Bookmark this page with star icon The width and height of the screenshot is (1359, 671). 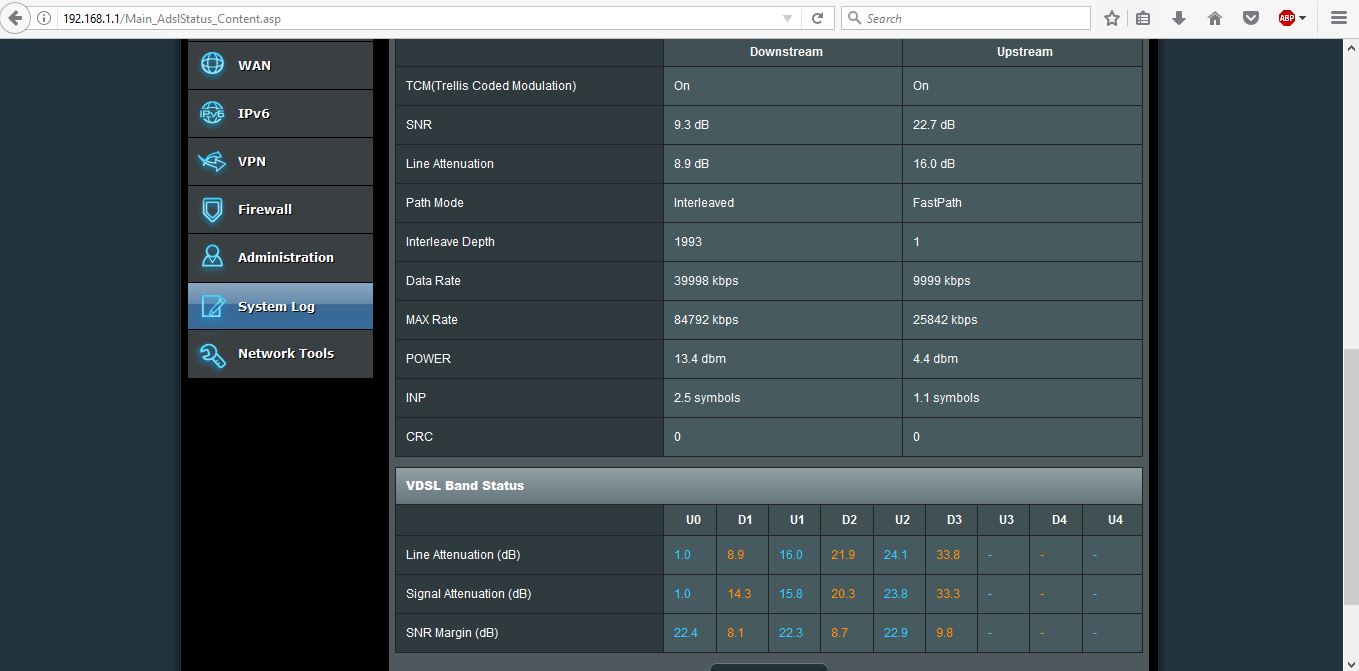coord(1112,18)
